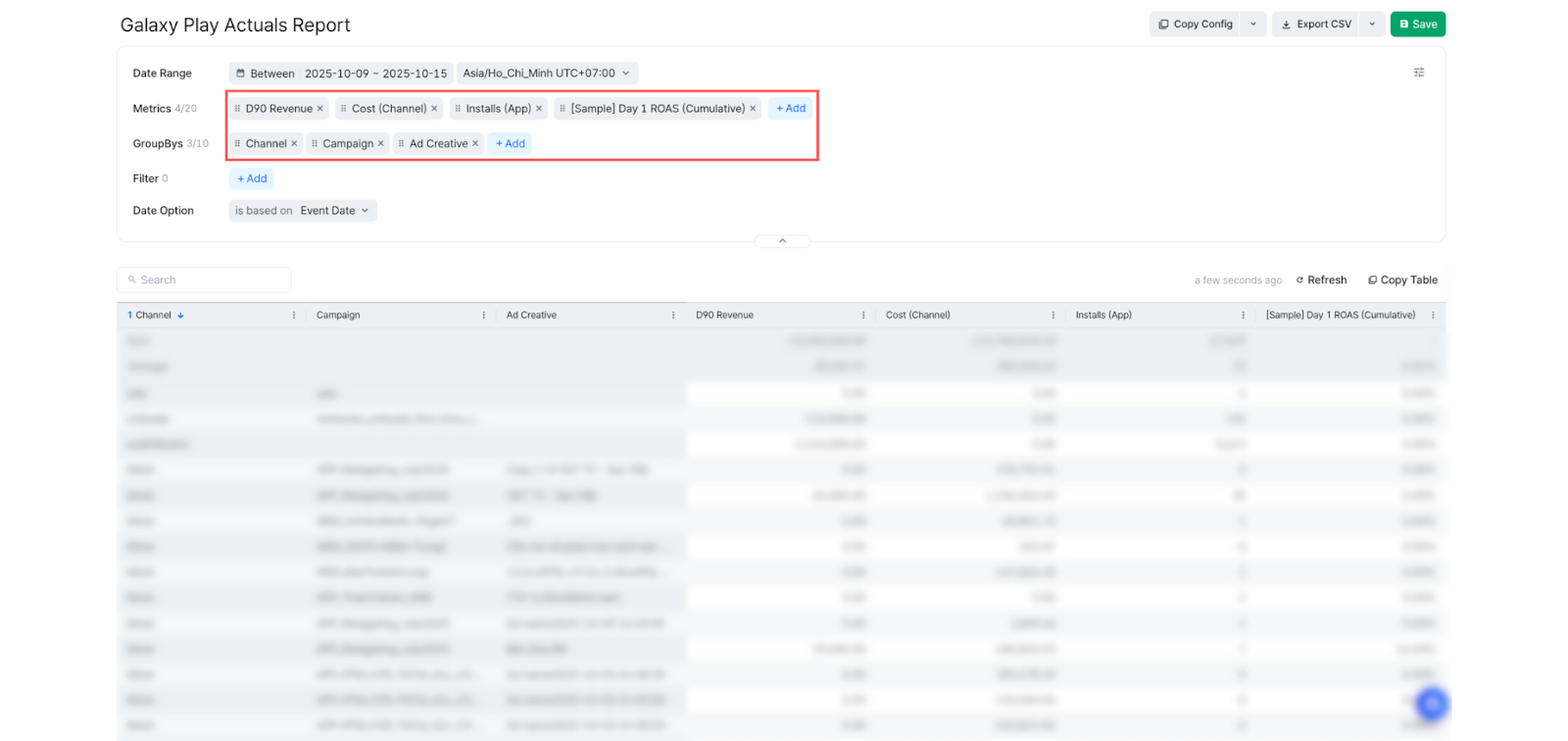Expand the Export CSV dropdown arrow

coord(1372,25)
